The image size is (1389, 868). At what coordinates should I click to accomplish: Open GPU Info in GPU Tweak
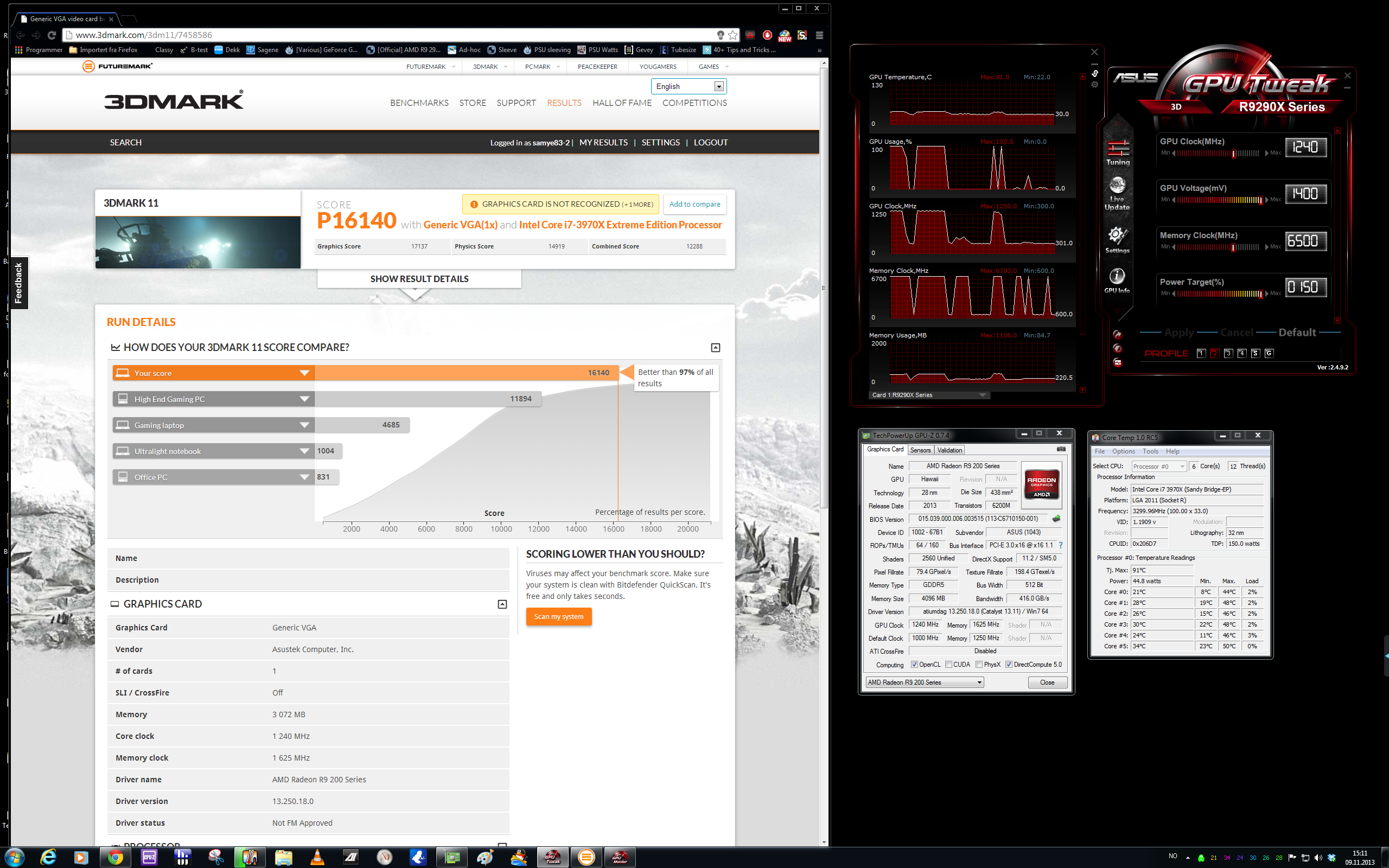(1117, 280)
